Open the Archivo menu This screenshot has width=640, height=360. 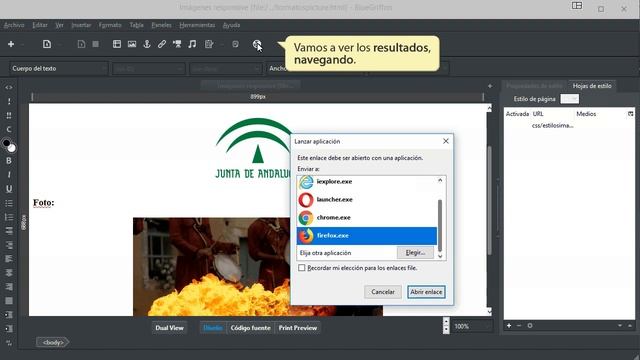14,25
